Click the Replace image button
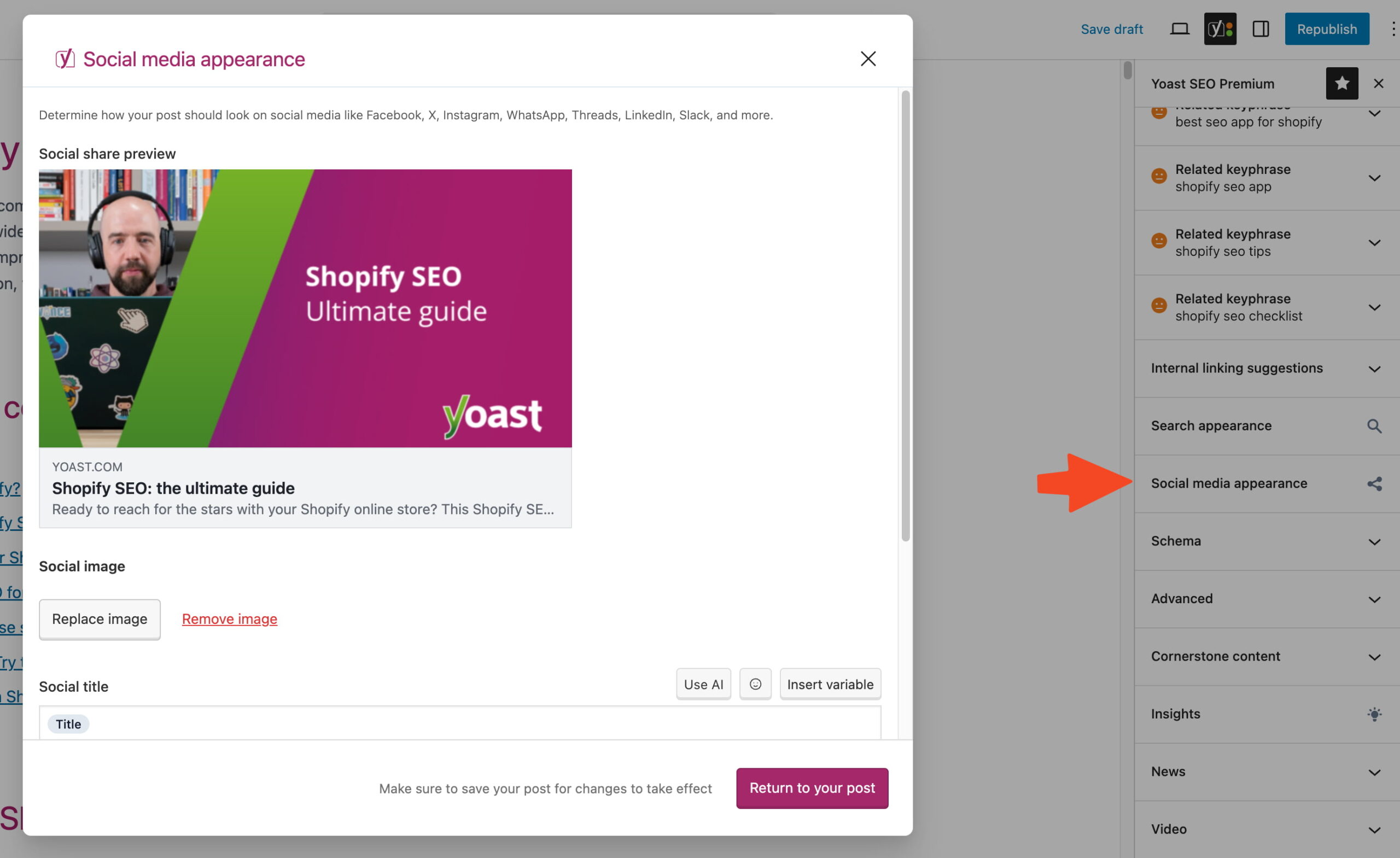 coord(100,619)
